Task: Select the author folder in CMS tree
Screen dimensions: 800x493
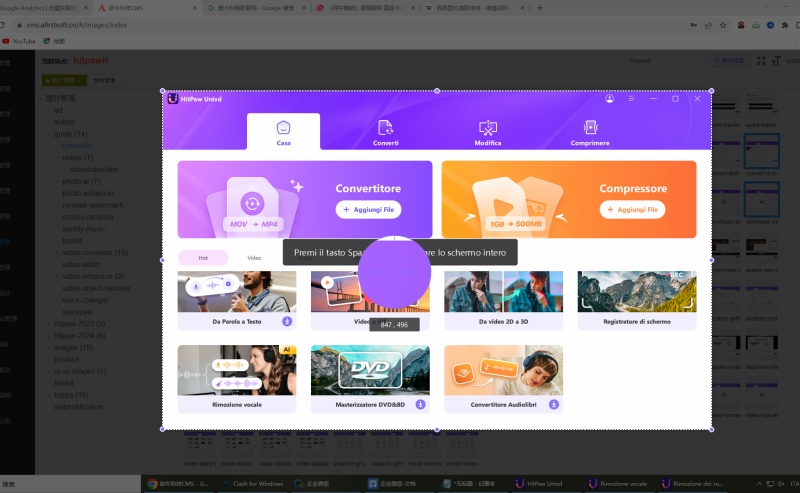Action: (64, 122)
